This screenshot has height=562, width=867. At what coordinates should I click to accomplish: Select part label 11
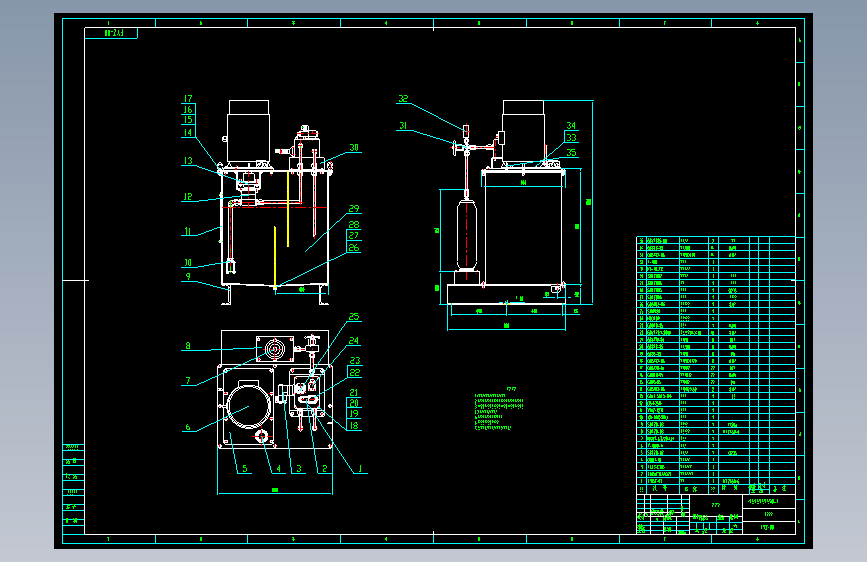click(187, 232)
